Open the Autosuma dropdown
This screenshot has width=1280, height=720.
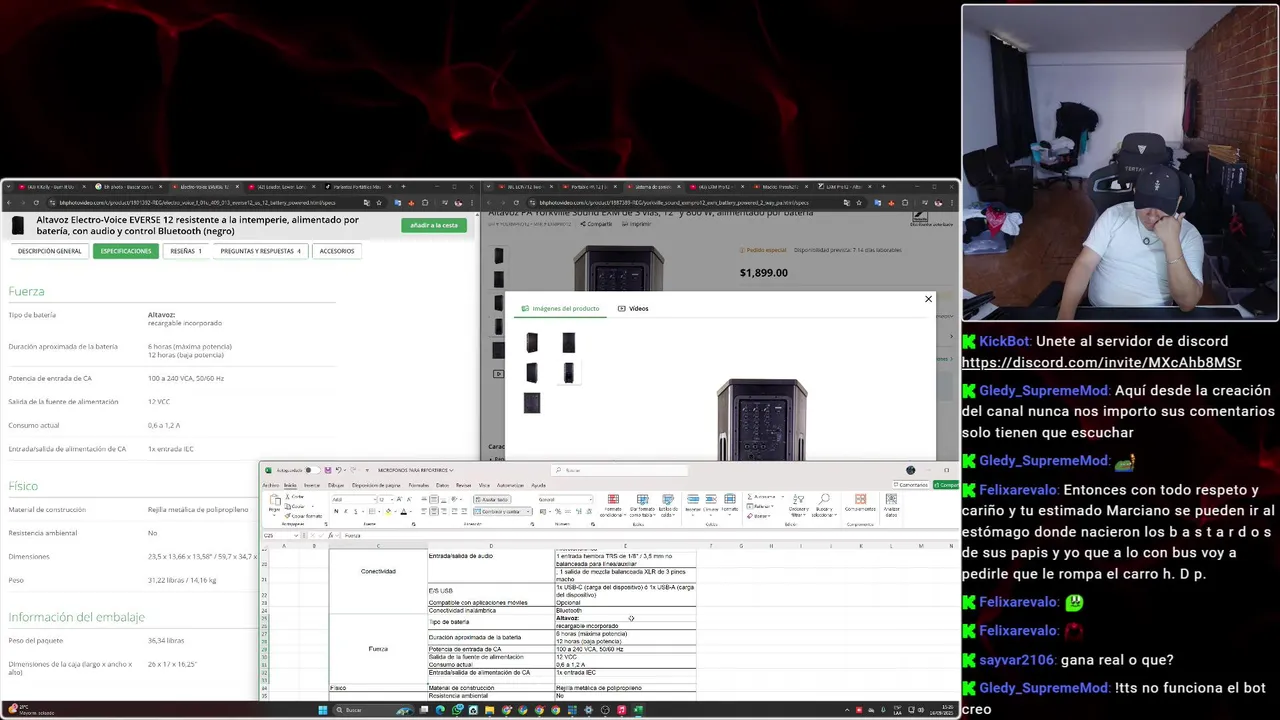point(783,497)
